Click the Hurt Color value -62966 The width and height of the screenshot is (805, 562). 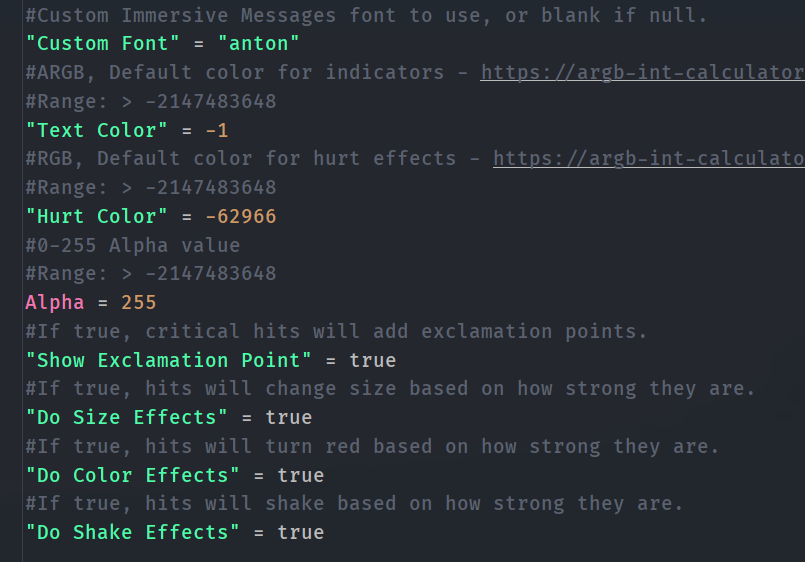coord(241,216)
